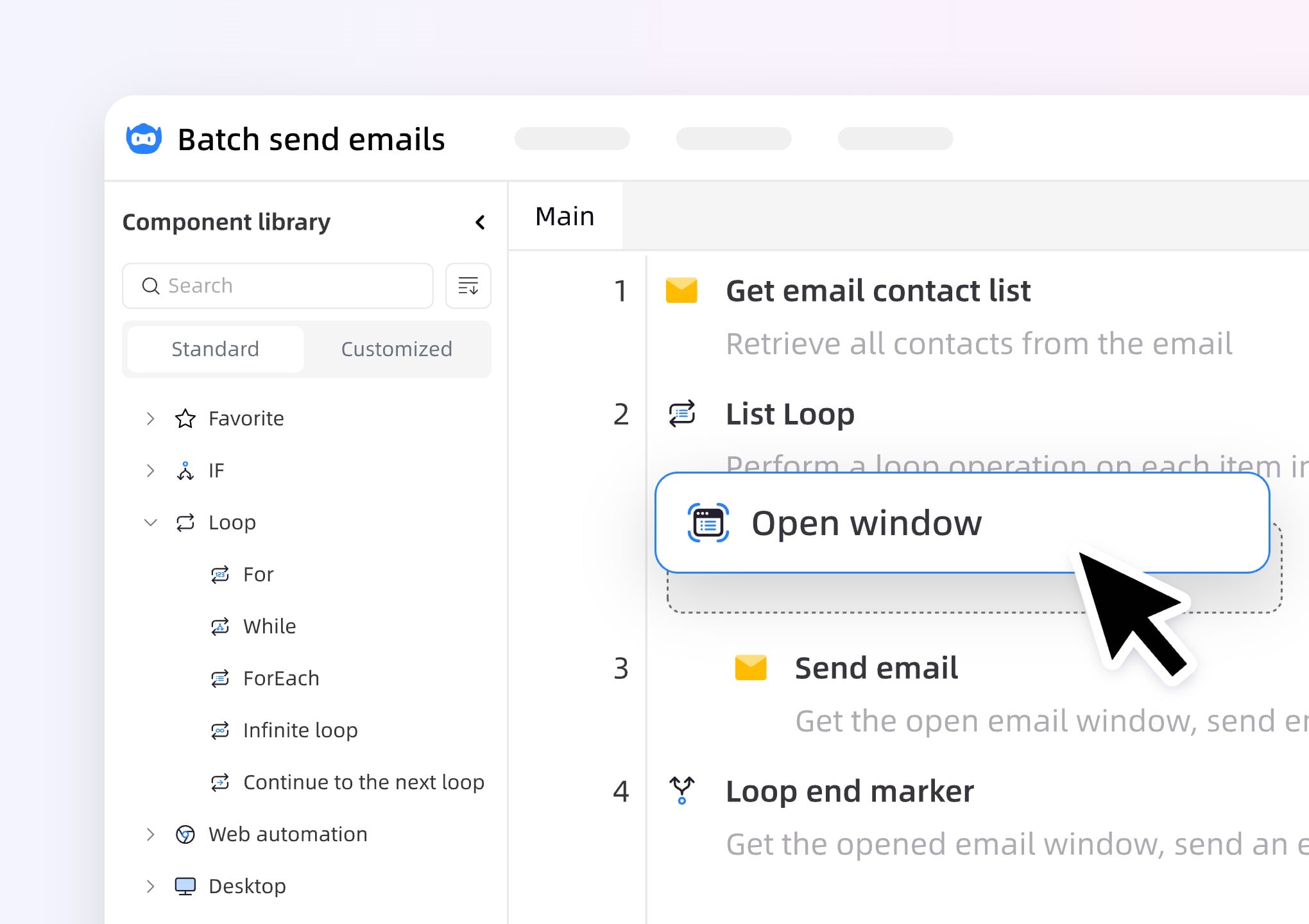The image size is (1309, 924).
Task: Click the Loop end marker icon
Action: (x=681, y=791)
